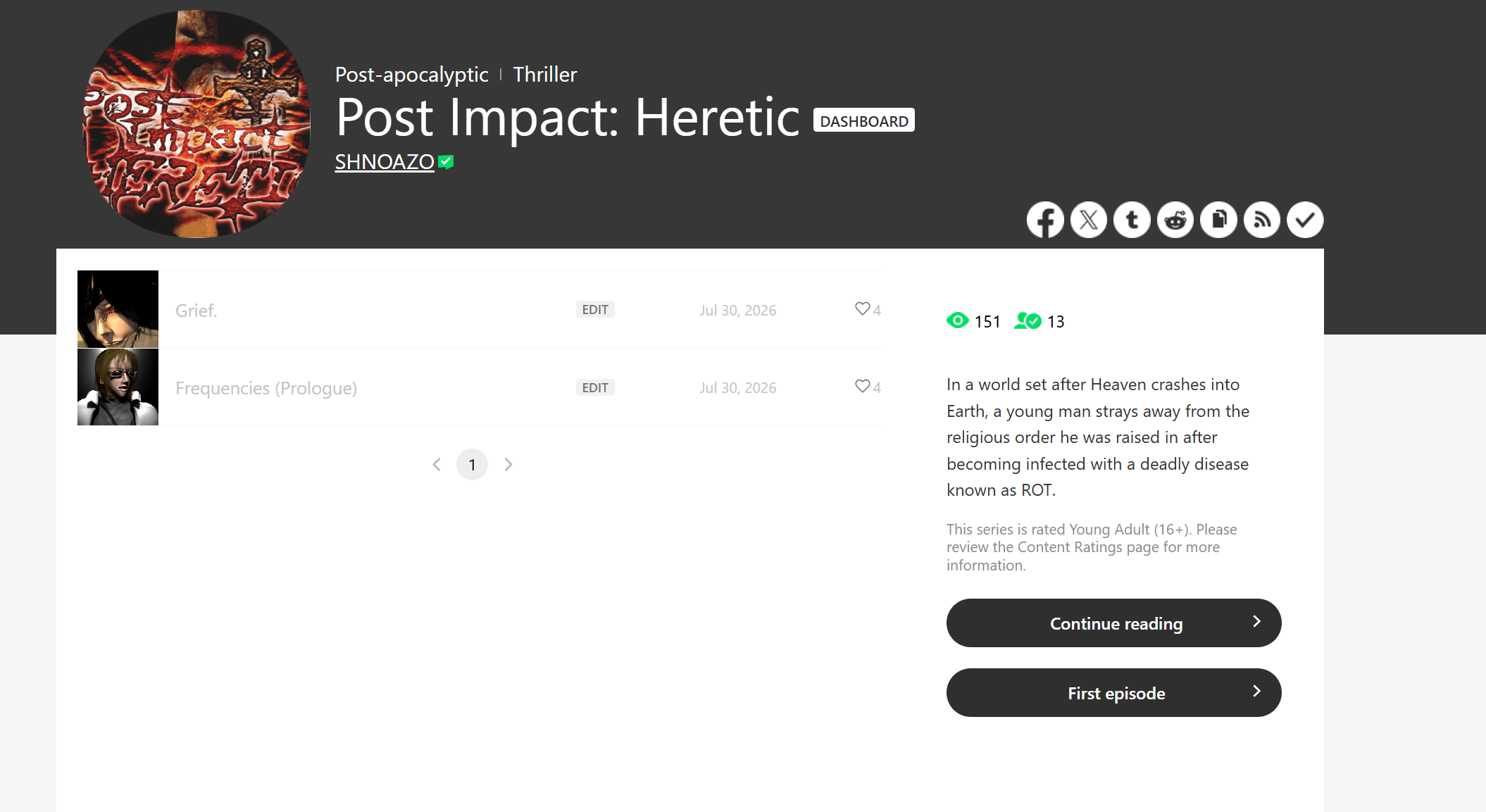Open the RSS feed icon

[x=1262, y=220]
